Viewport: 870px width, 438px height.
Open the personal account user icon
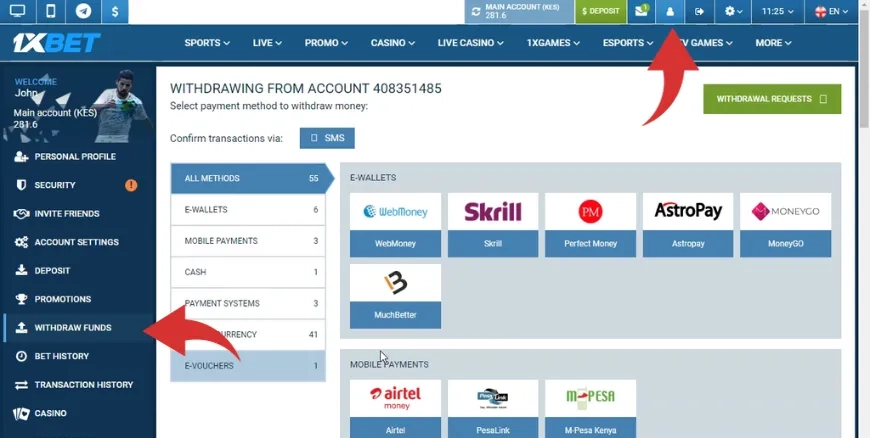point(670,11)
